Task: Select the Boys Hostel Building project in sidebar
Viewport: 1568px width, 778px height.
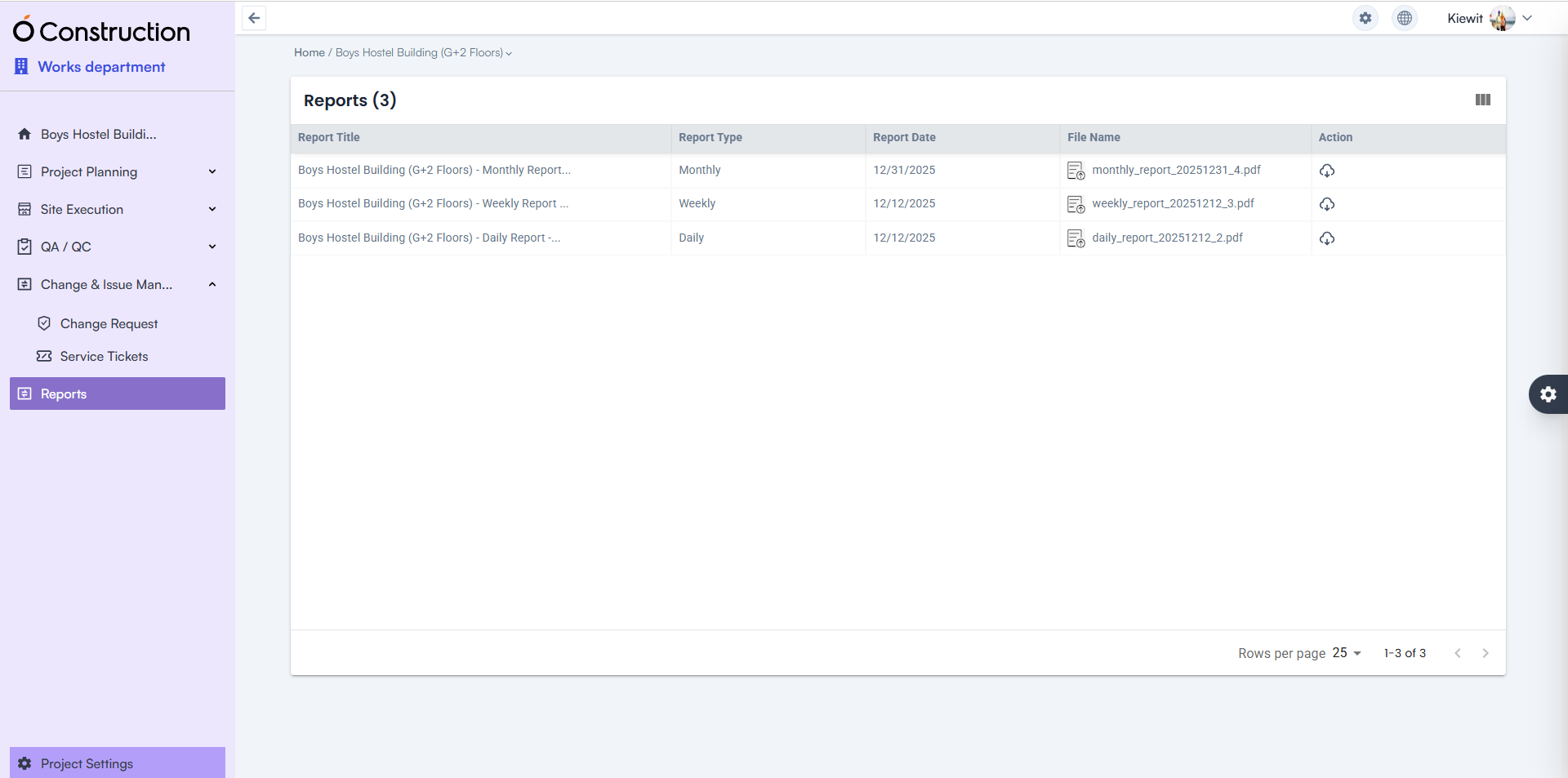Action: click(98, 134)
